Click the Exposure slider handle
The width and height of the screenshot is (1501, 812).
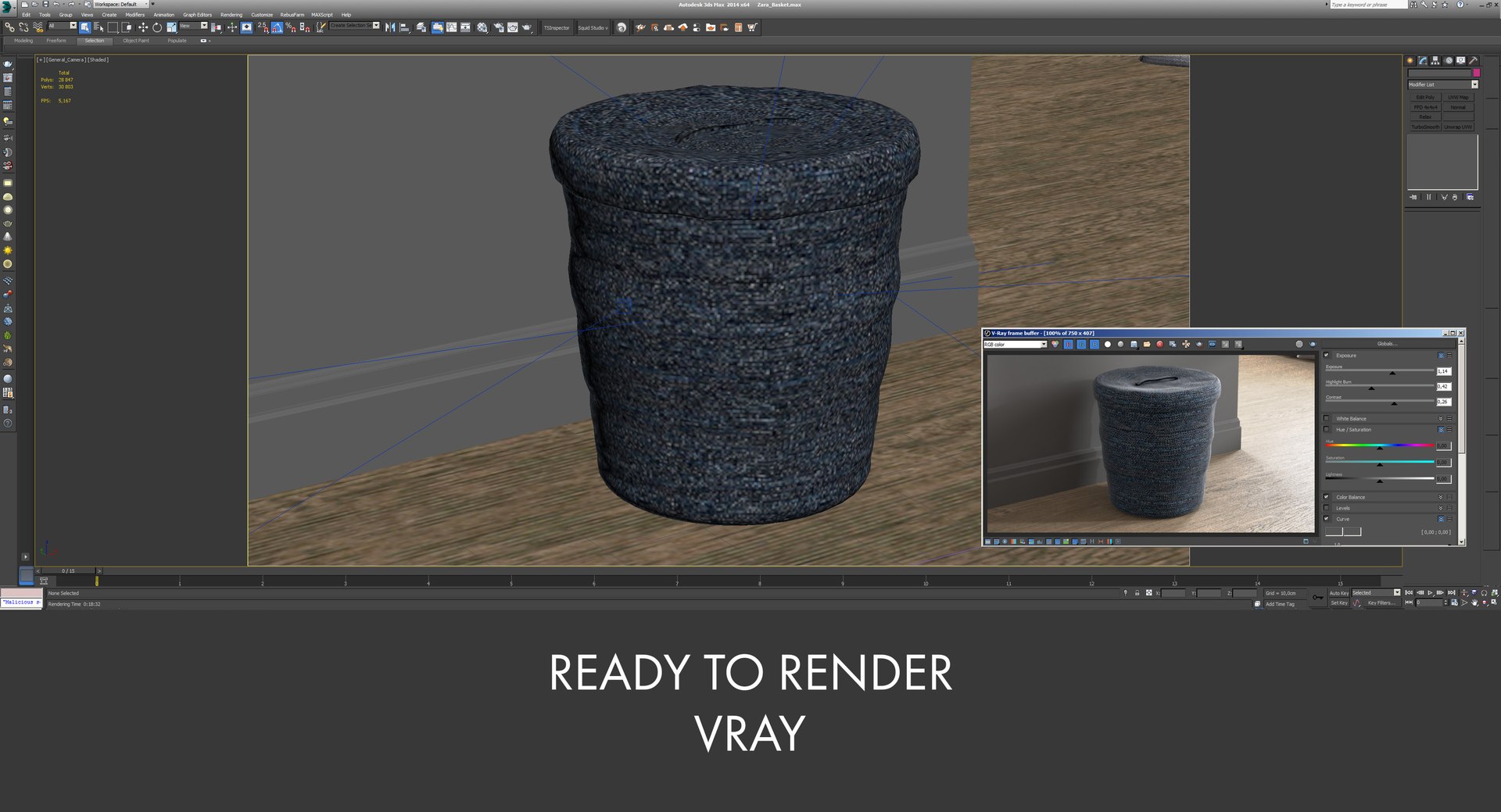[1392, 373]
